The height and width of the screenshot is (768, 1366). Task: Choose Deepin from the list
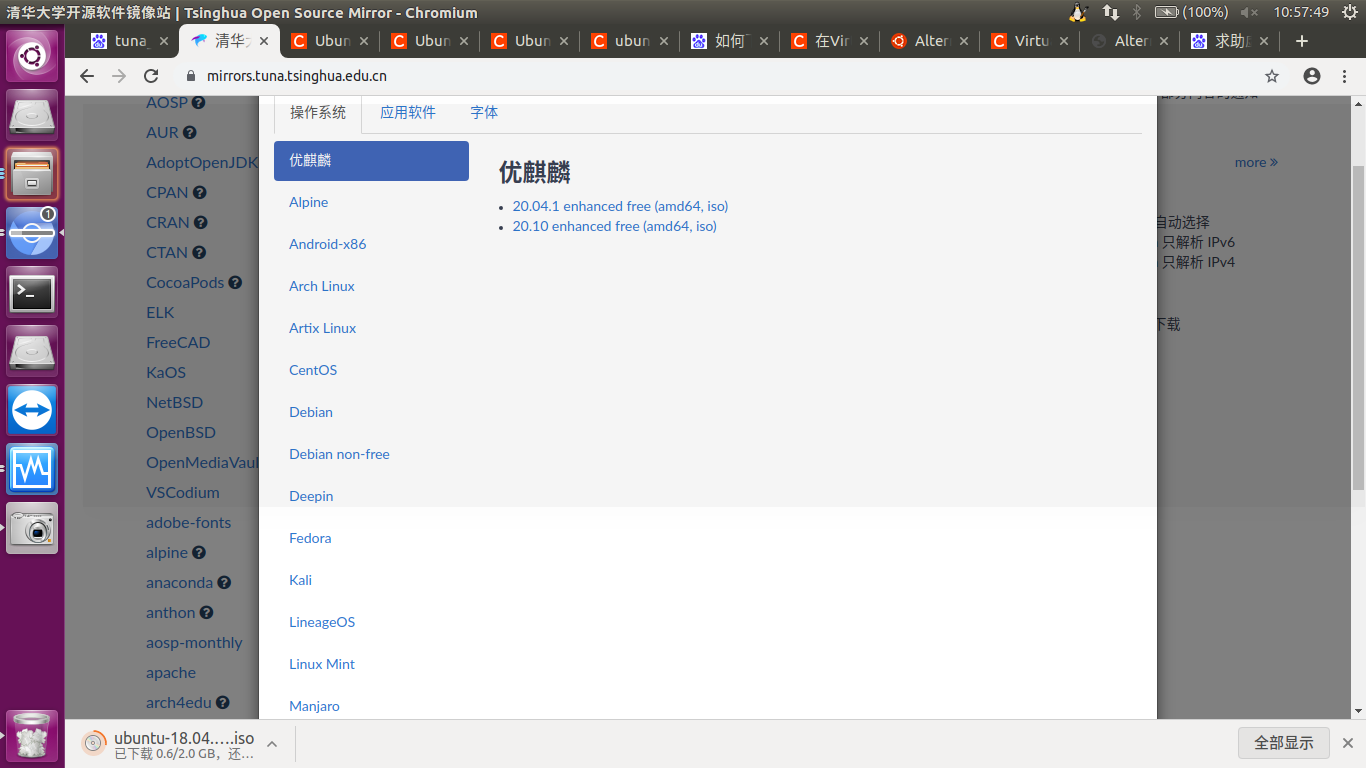371,496
